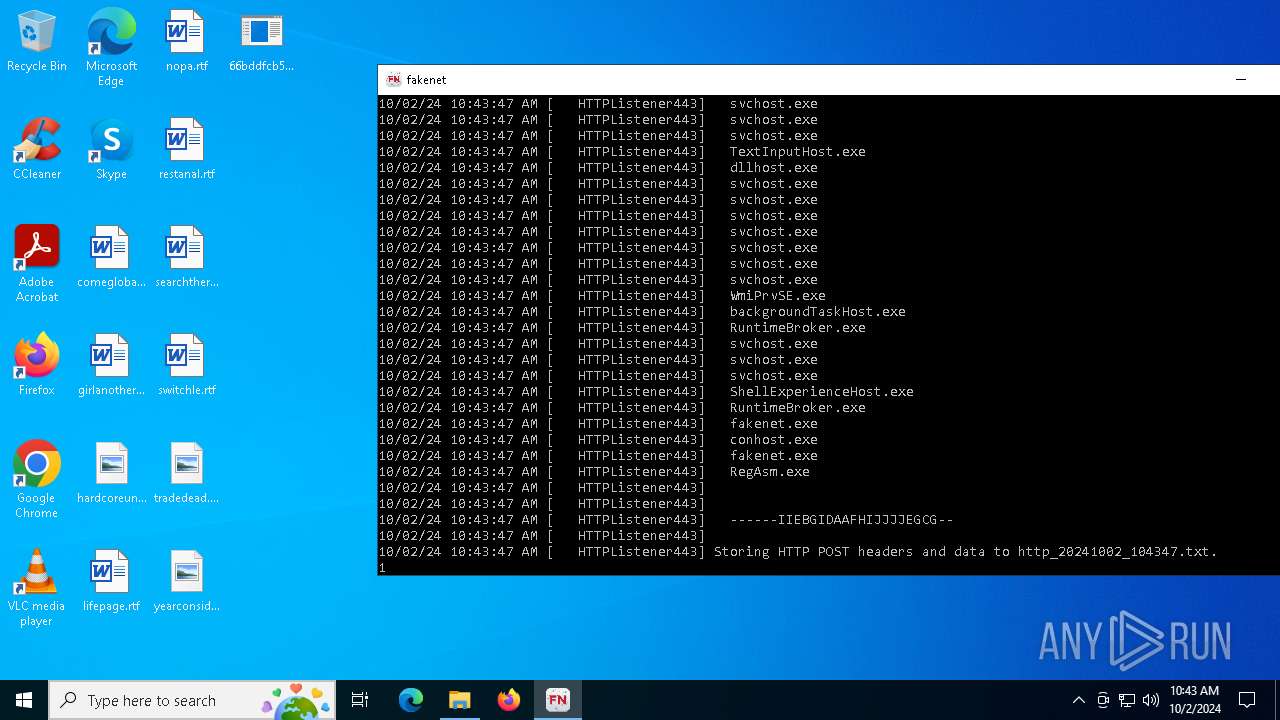Click the RegAsm.exe log entry
1280x720 pixels.
coord(769,472)
